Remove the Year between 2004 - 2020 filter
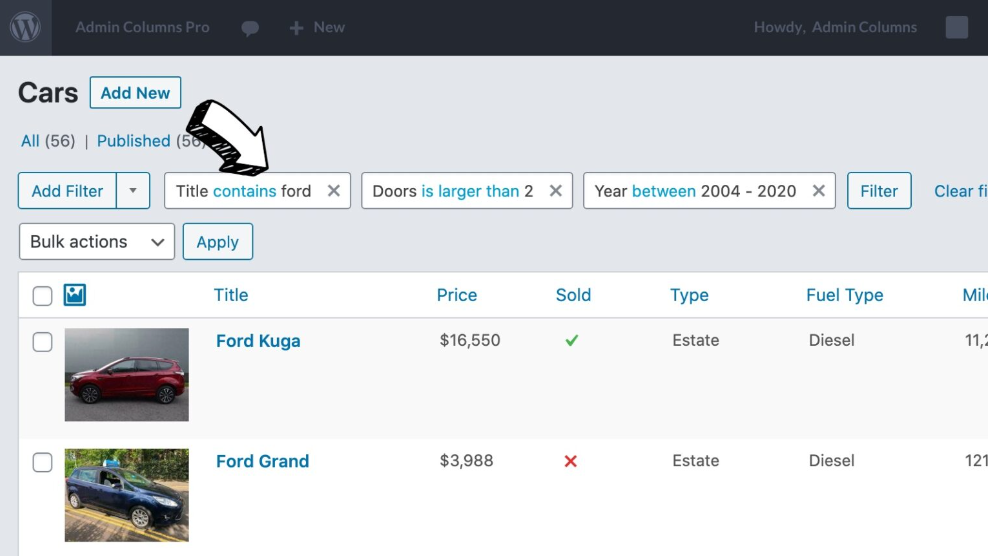Screen dimensions: 988x556 [x=819, y=190]
